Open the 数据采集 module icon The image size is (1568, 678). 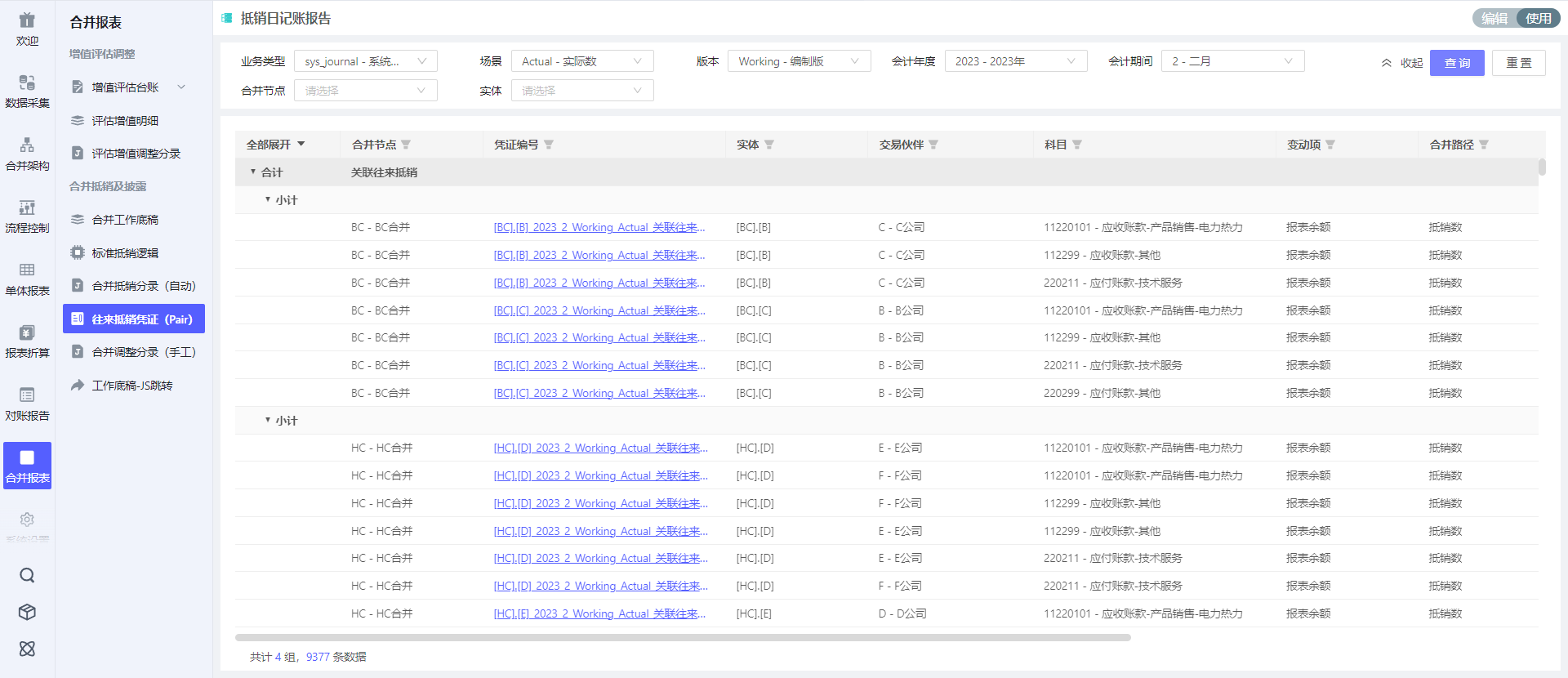(x=27, y=83)
